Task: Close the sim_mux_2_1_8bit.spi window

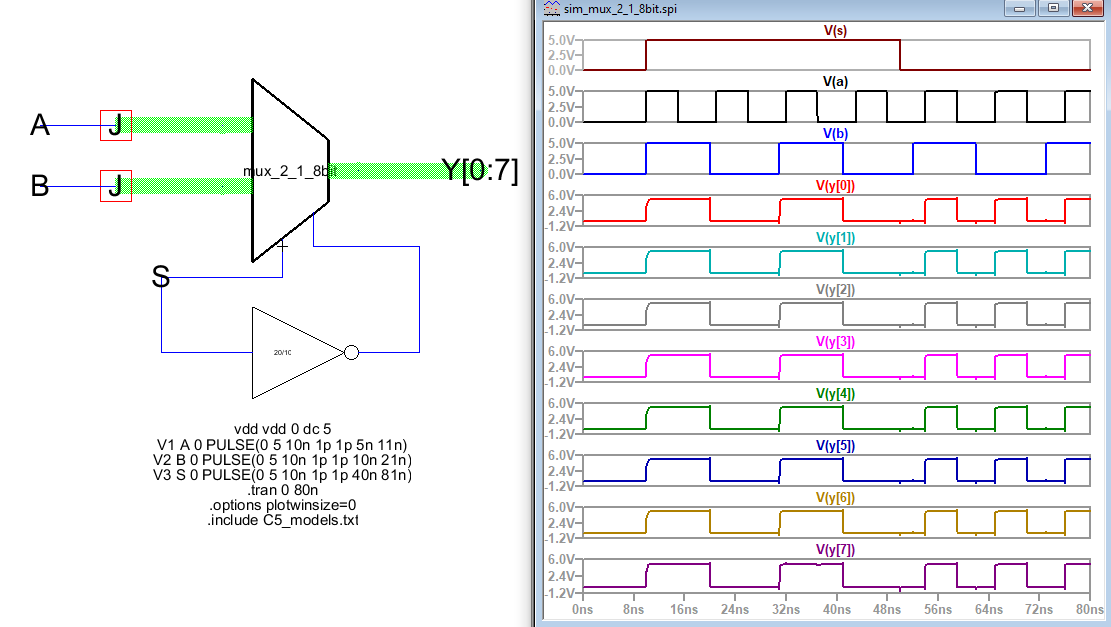Action: click(x=1089, y=9)
